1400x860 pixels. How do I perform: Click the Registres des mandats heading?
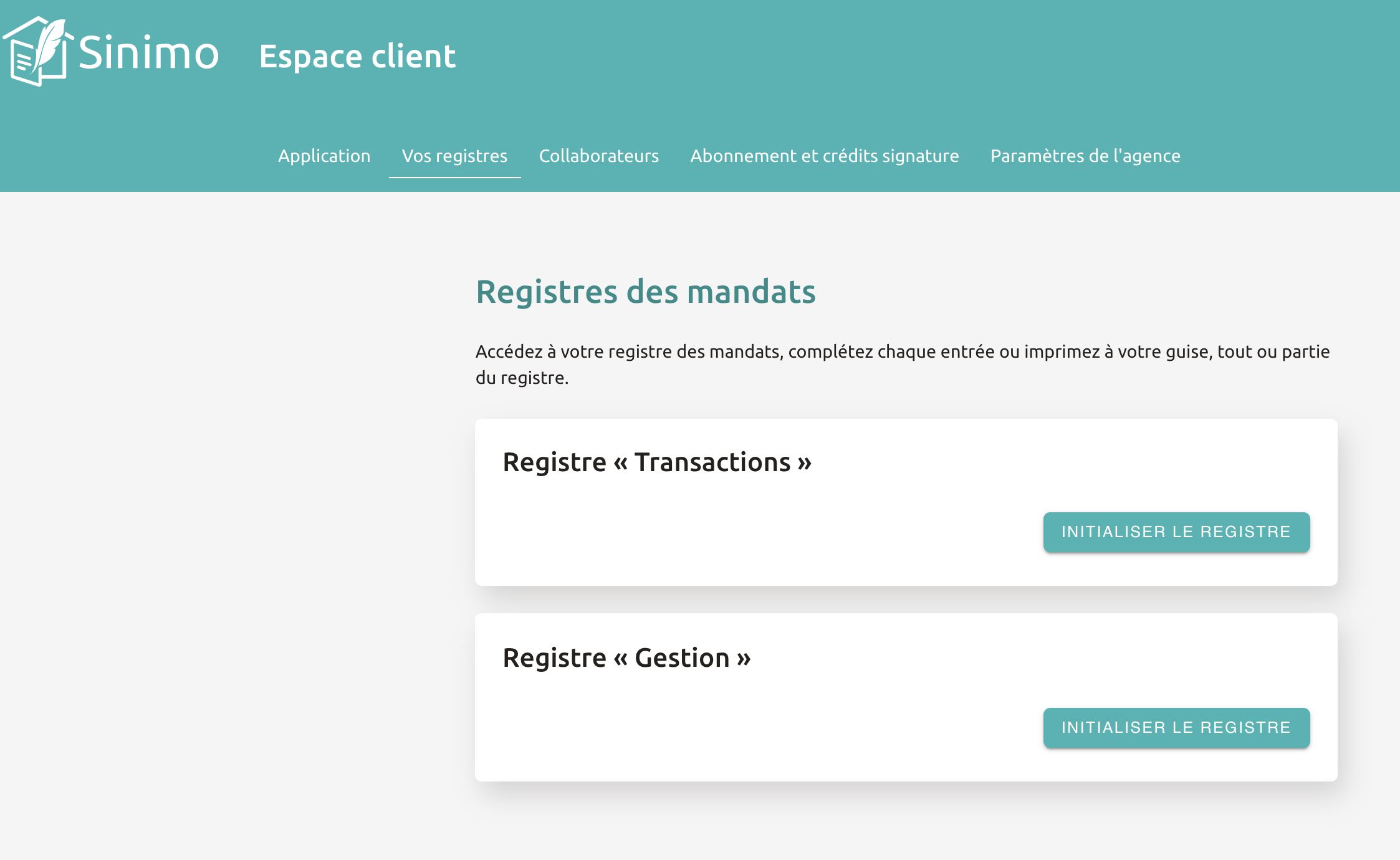tap(645, 292)
